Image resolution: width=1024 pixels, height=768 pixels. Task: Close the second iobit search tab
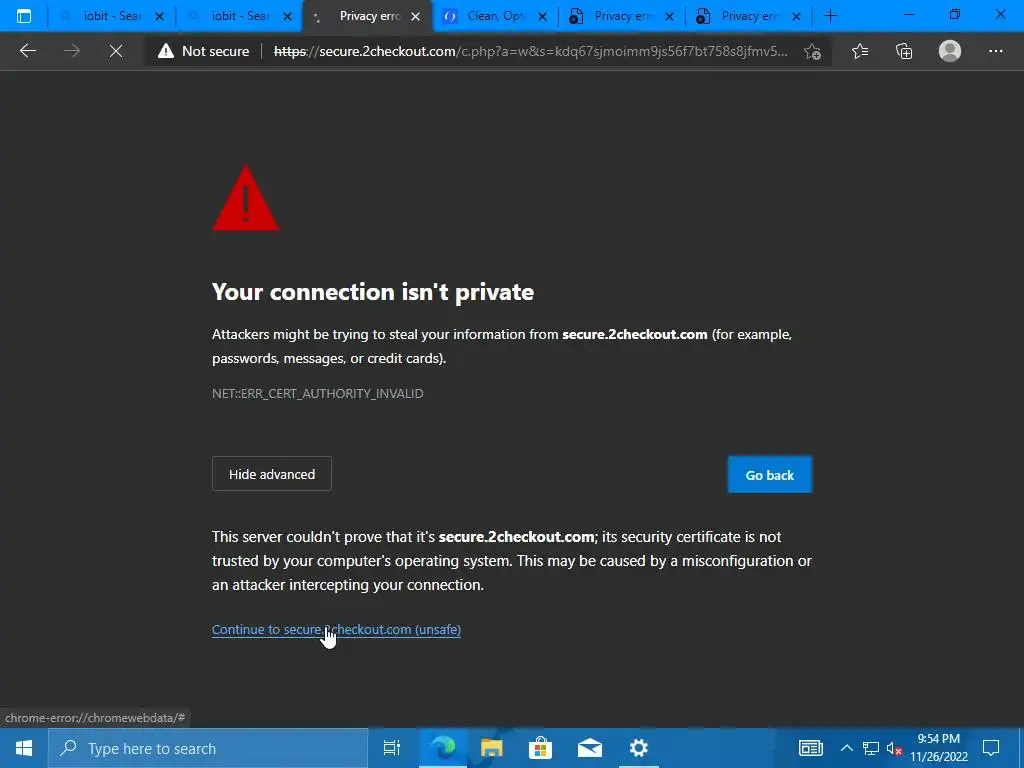pos(287,17)
